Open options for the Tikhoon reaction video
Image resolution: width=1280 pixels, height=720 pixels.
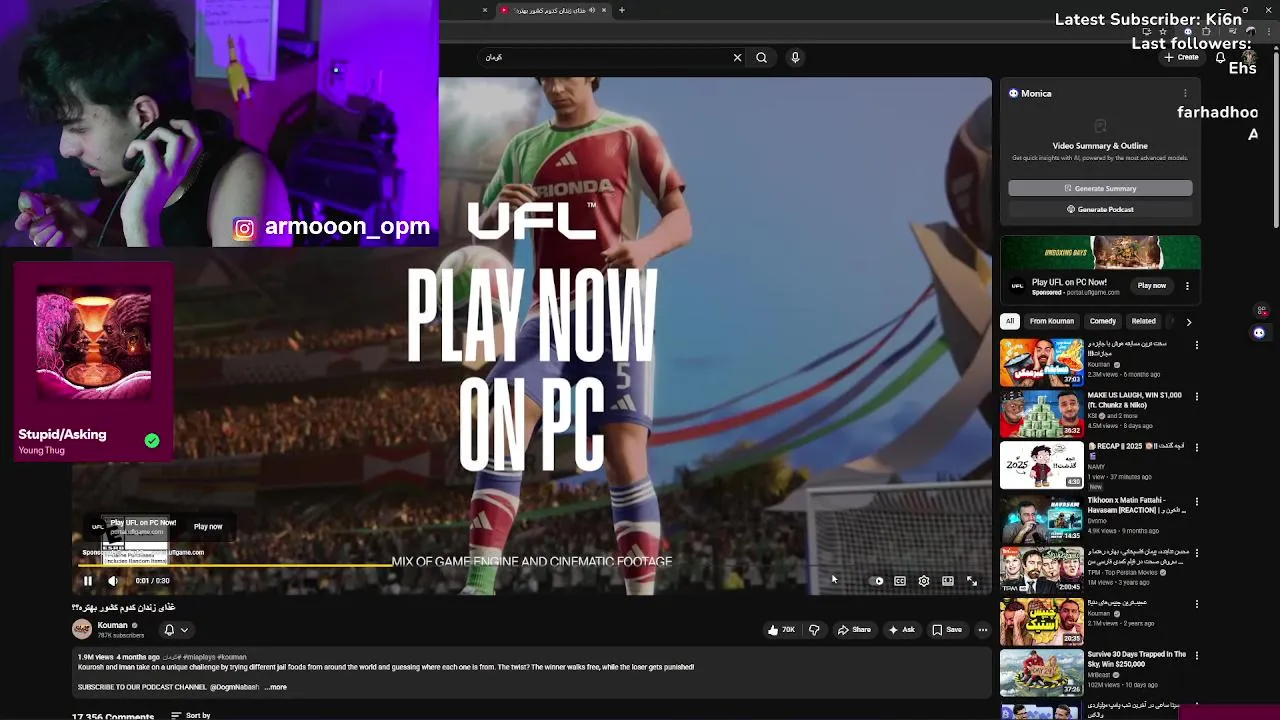[x=1196, y=502]
